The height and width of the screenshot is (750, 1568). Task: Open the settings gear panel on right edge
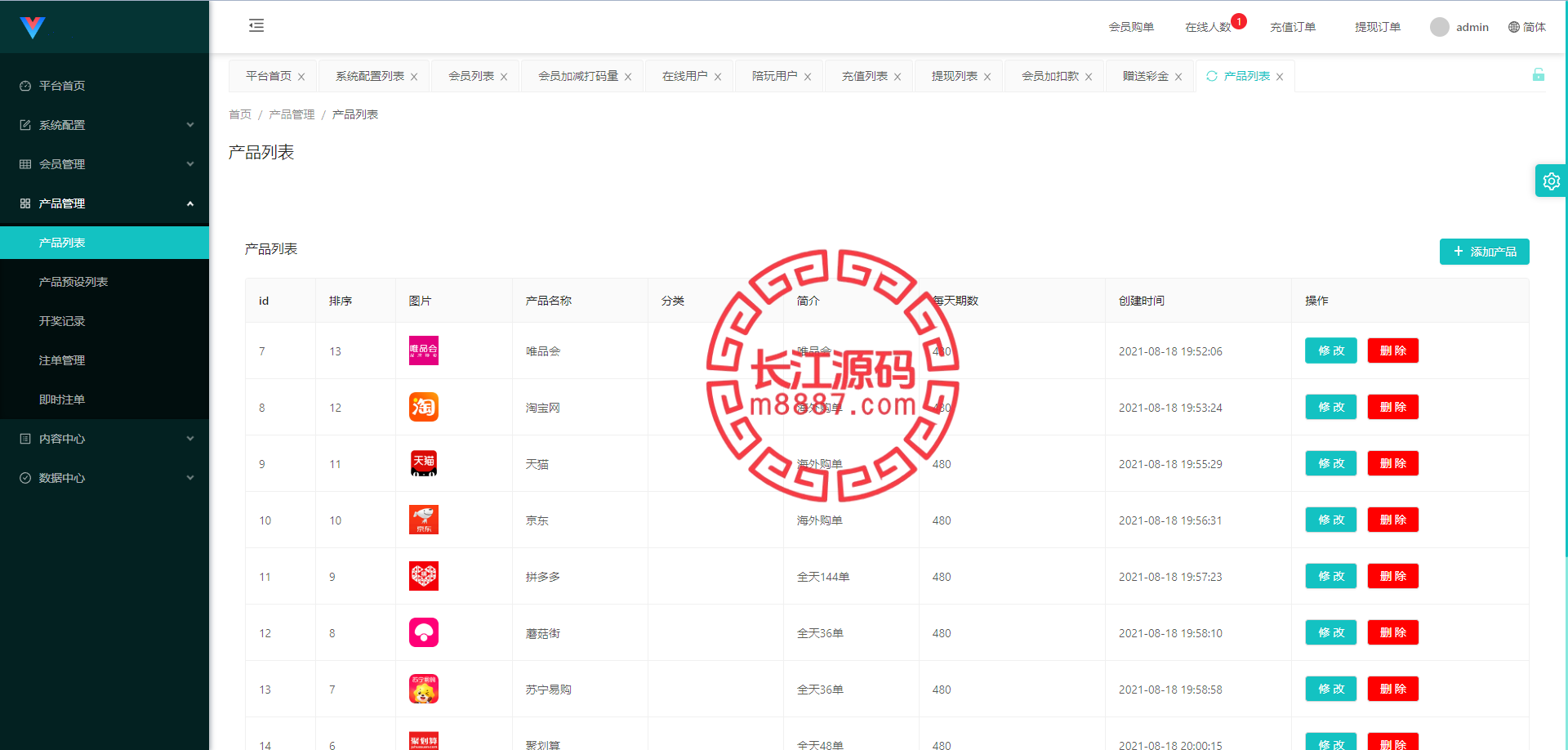tap(1551, 181)
